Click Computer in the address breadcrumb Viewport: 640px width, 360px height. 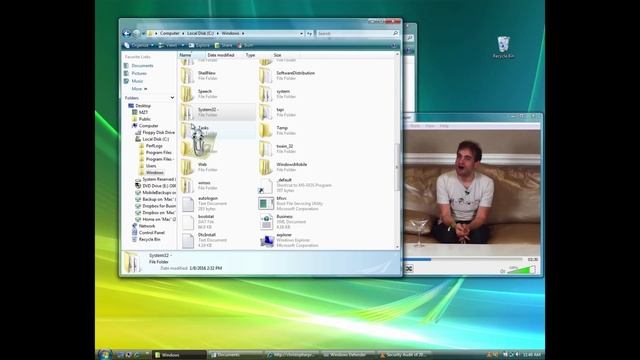[x=169, y=33]
